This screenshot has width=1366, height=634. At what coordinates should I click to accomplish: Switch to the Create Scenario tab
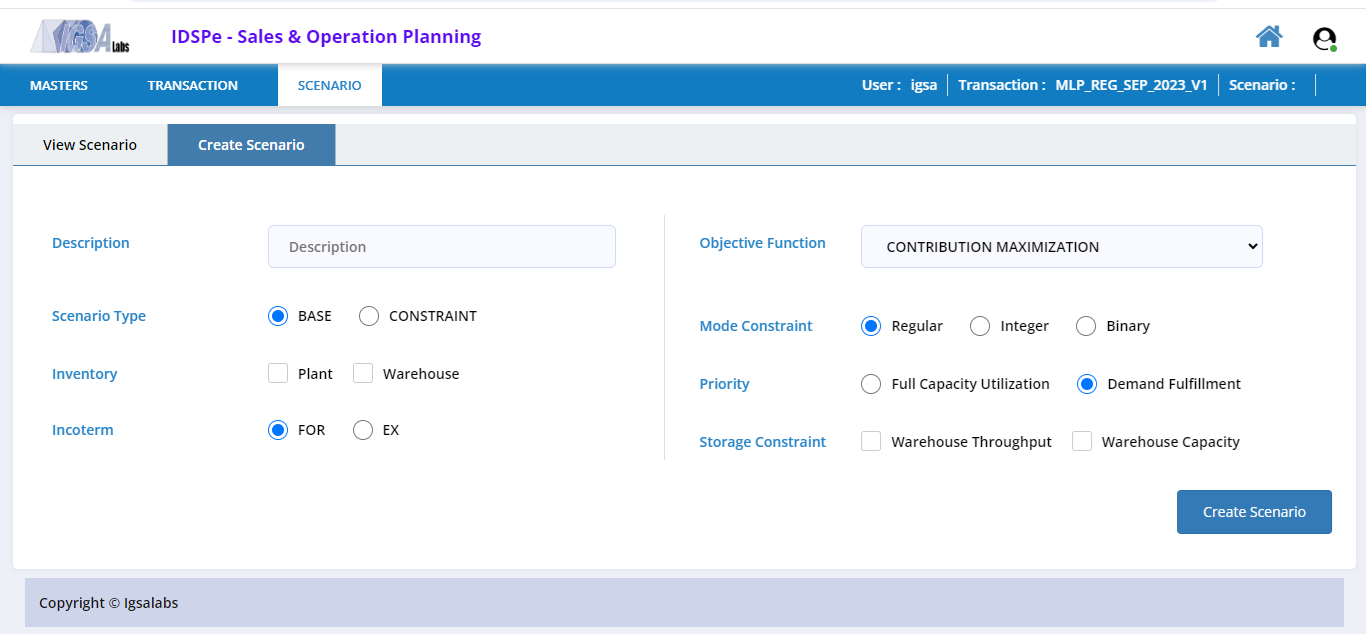click(x=251, y=145)
